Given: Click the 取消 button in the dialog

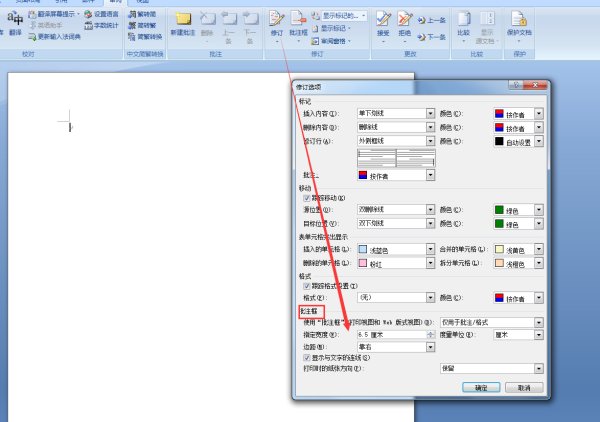Looking at the screenshot, I should (524, 388).
